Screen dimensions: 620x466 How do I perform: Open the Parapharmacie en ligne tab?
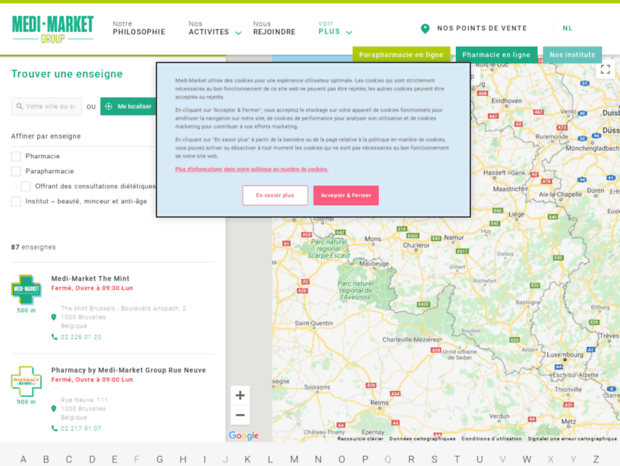click(x=401, y=55)
